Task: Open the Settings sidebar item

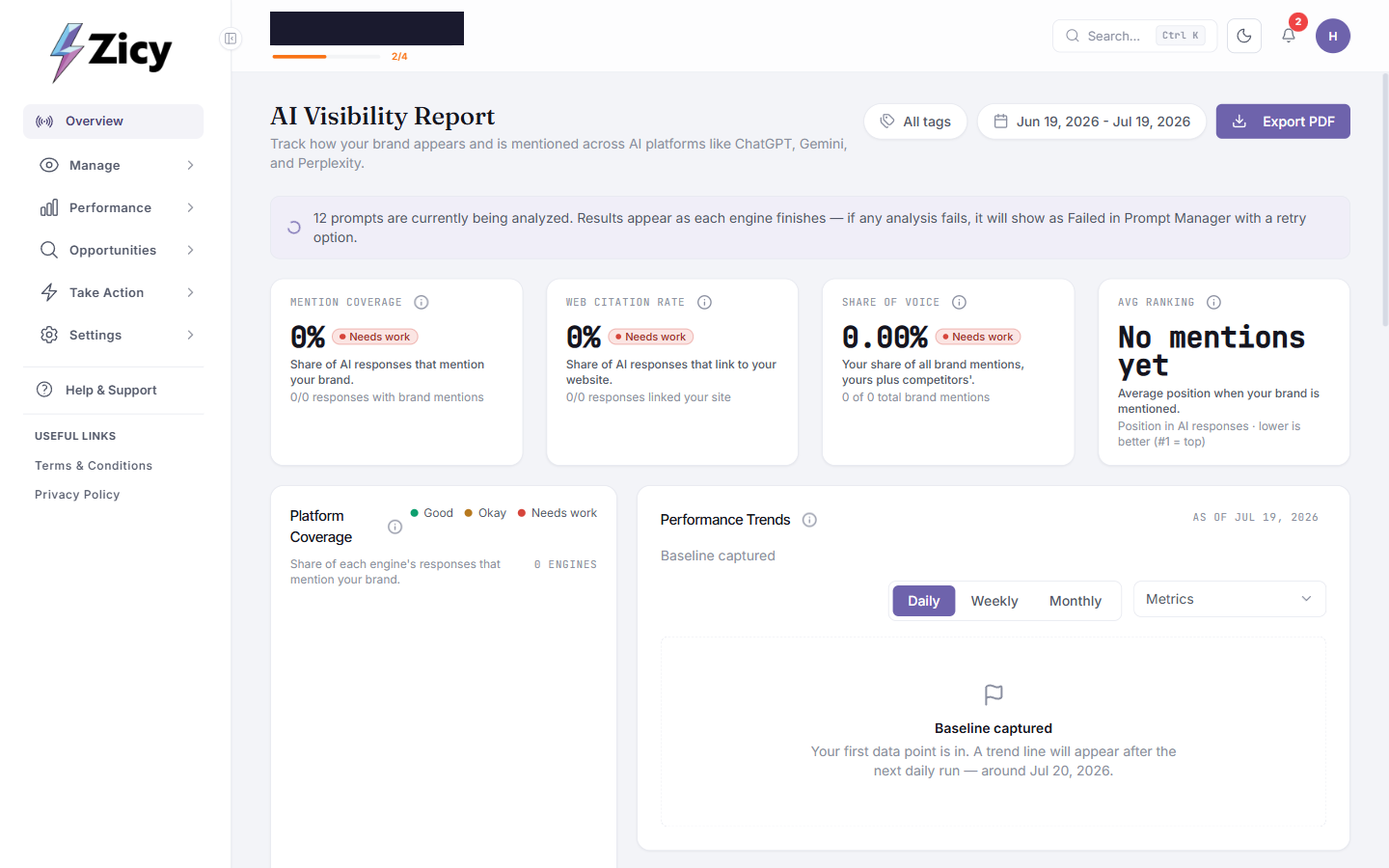Action: (113, 335)
